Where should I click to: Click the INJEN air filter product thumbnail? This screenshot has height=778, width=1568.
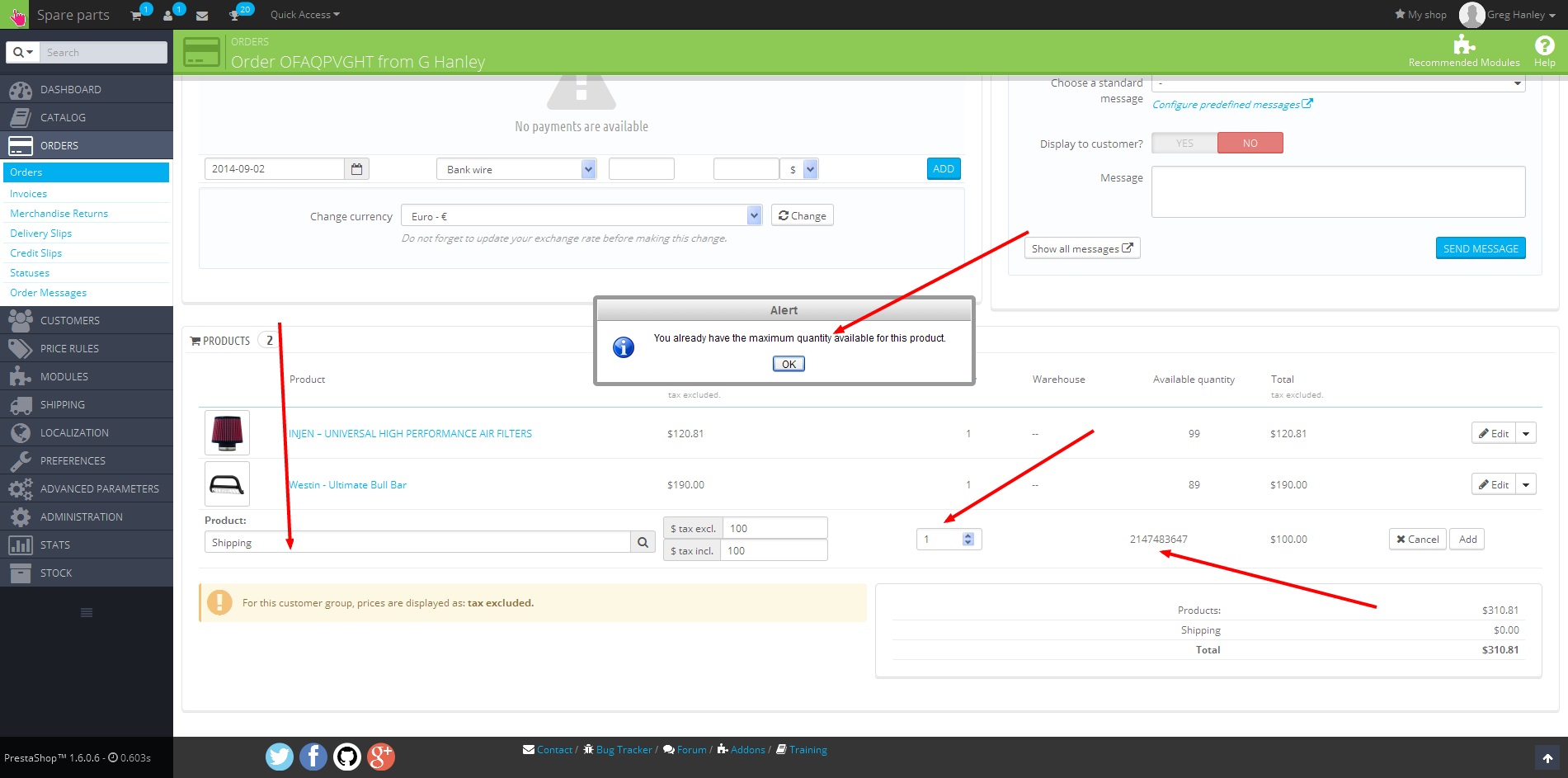pos(227,433)
